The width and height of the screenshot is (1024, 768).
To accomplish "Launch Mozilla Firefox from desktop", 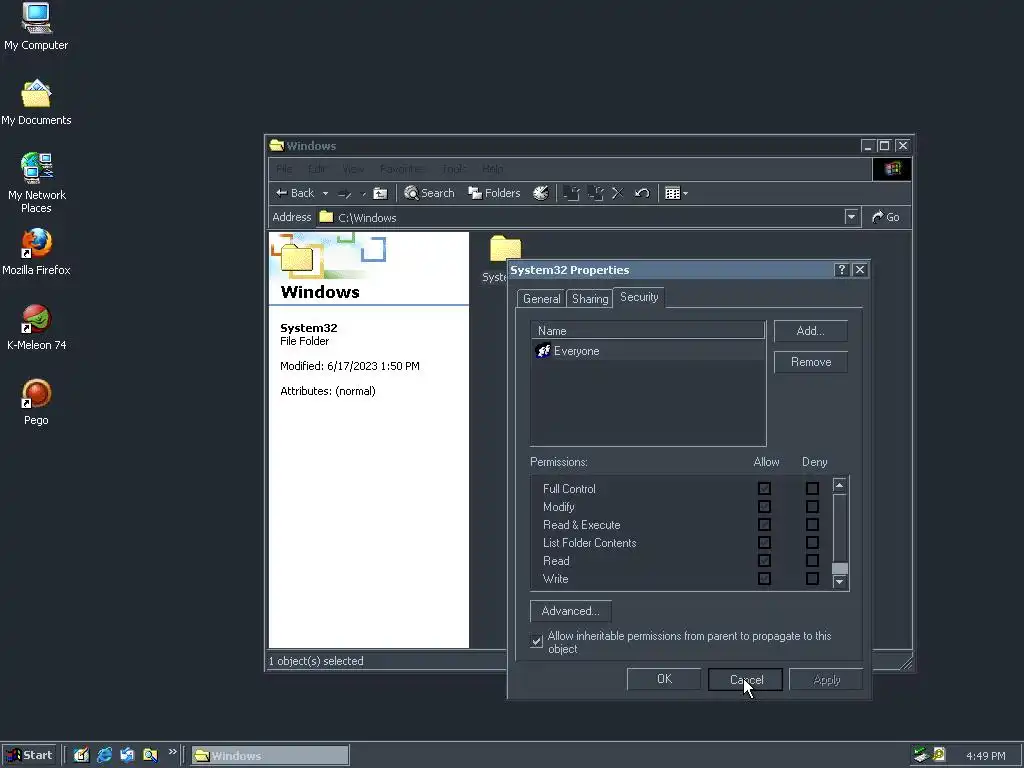I will [x=36, y=251].
